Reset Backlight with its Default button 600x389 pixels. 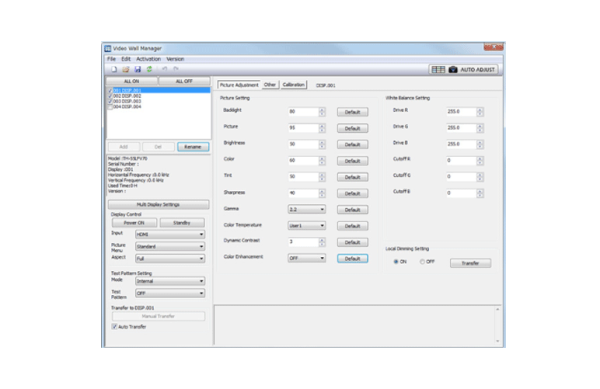coord(352,112)
